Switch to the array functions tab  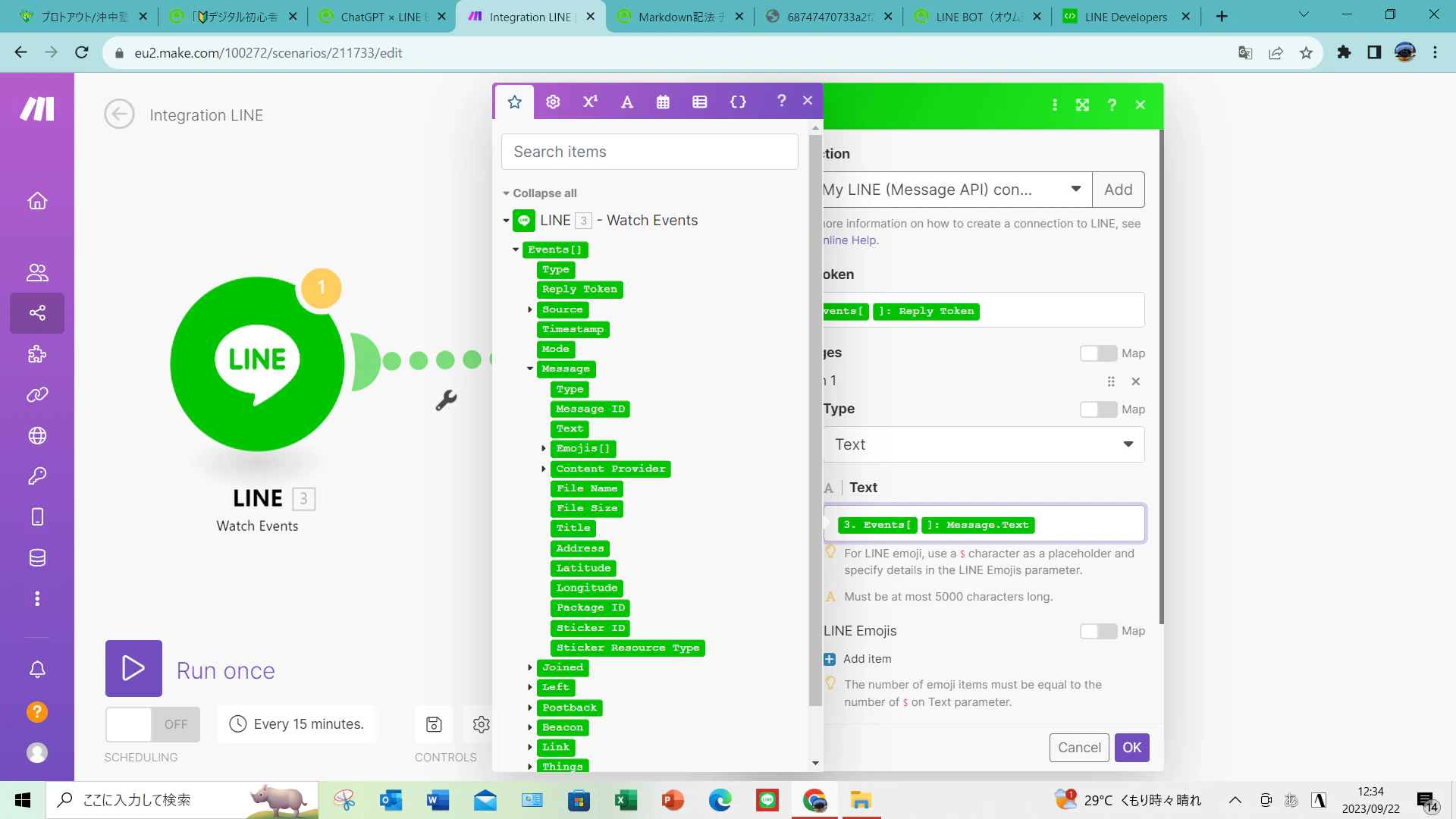click(700, 102)
